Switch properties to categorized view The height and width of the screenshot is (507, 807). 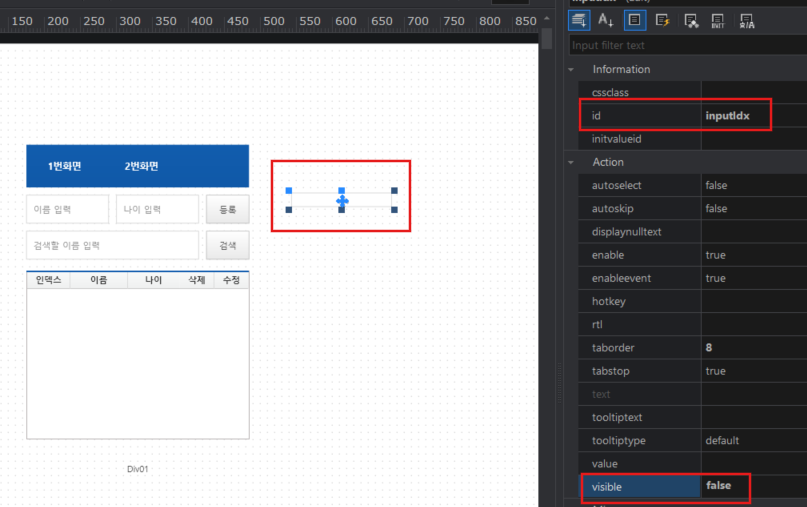(579, 21)
